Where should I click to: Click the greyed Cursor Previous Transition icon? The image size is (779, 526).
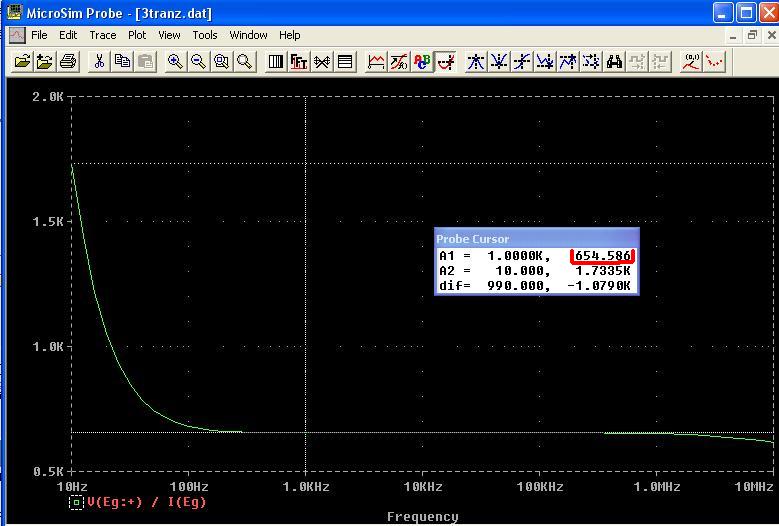tap(661, 62)
